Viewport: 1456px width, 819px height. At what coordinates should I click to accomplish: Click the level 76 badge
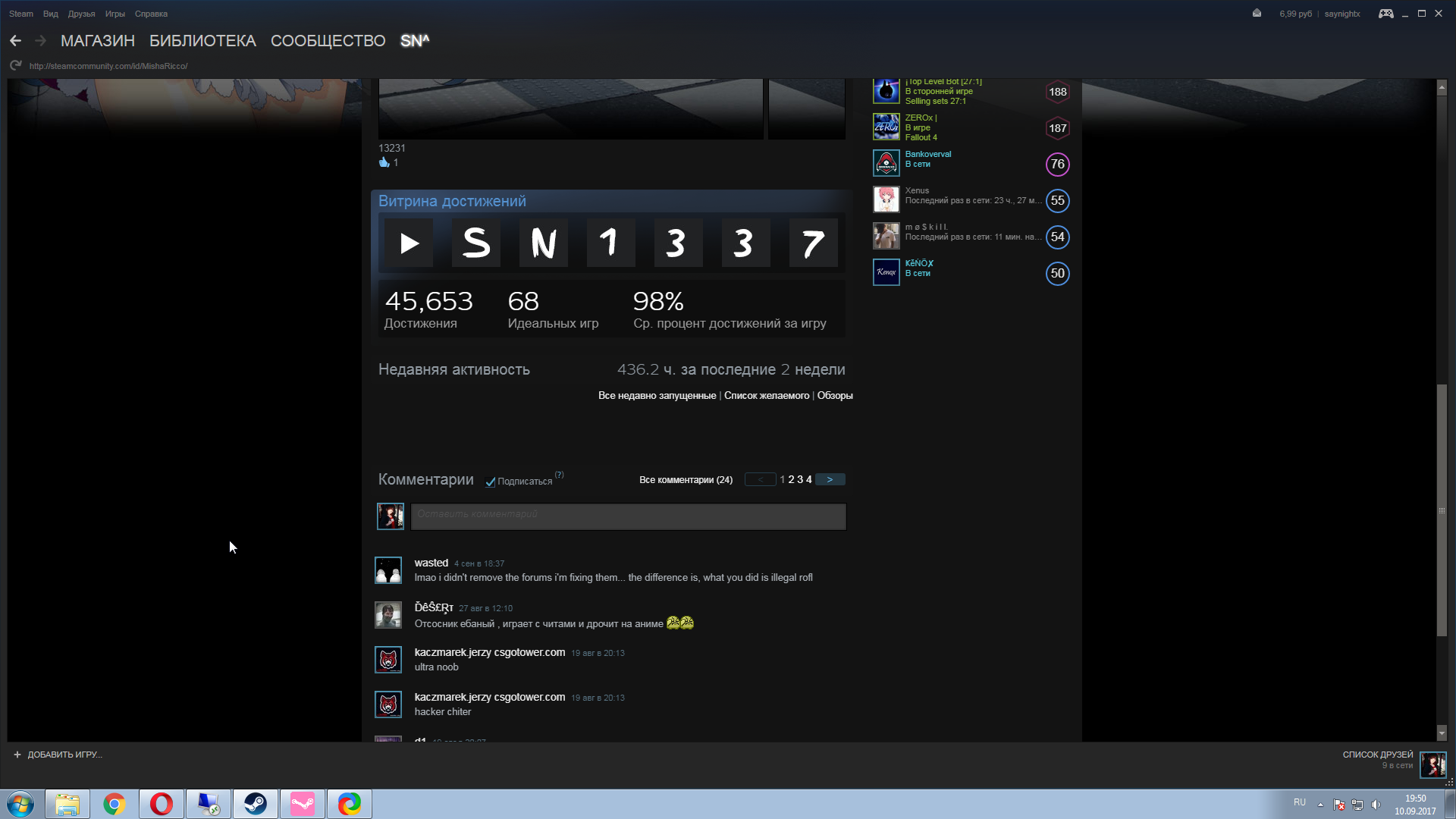point(1058,165)
